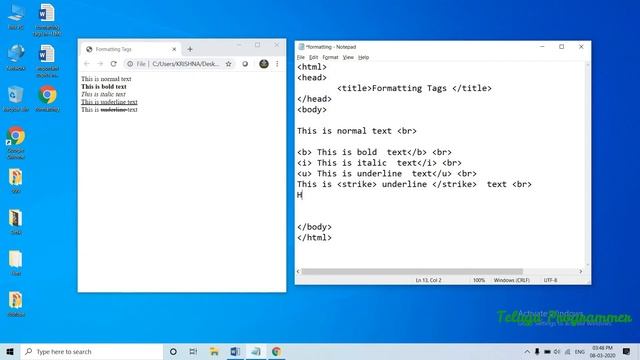
Task: Click the ENG language indicator
Action: click(580, 351)
